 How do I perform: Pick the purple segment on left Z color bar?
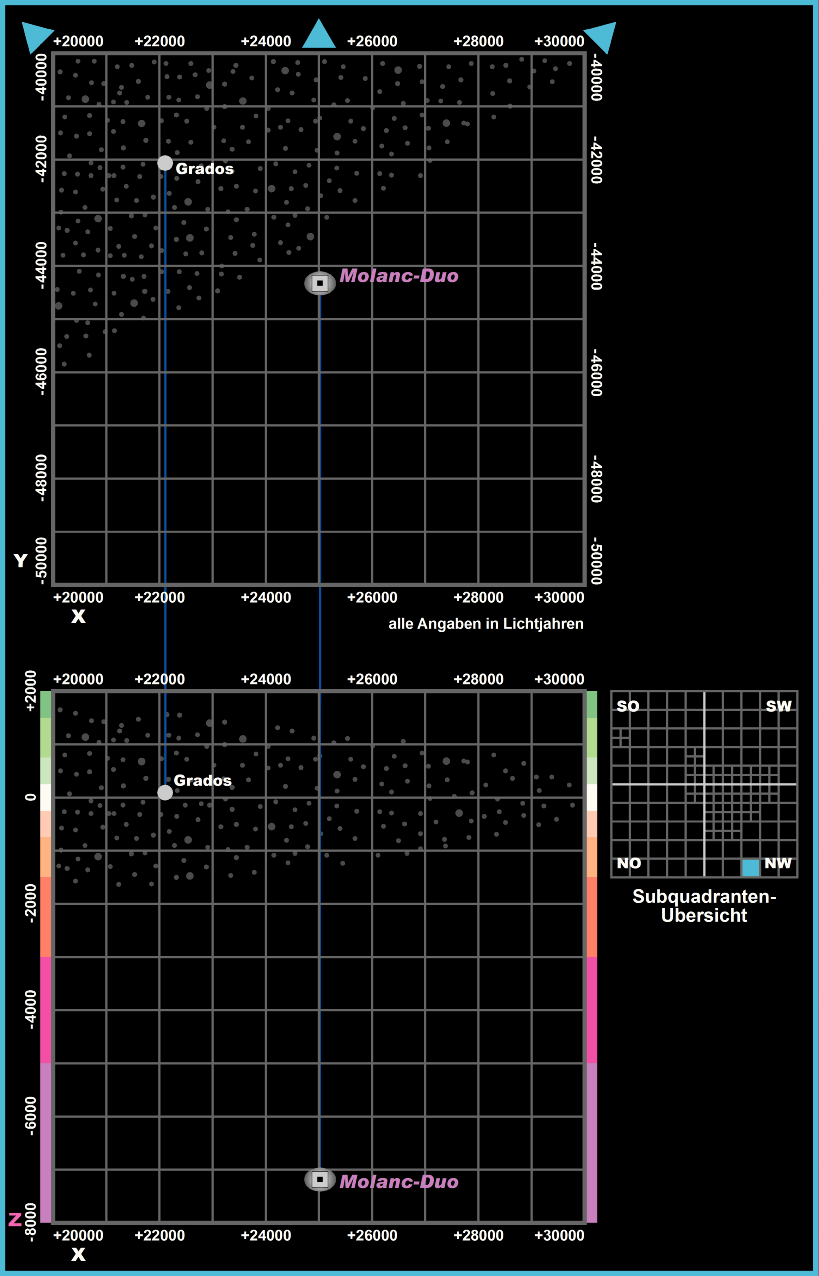coord(45,1140)
